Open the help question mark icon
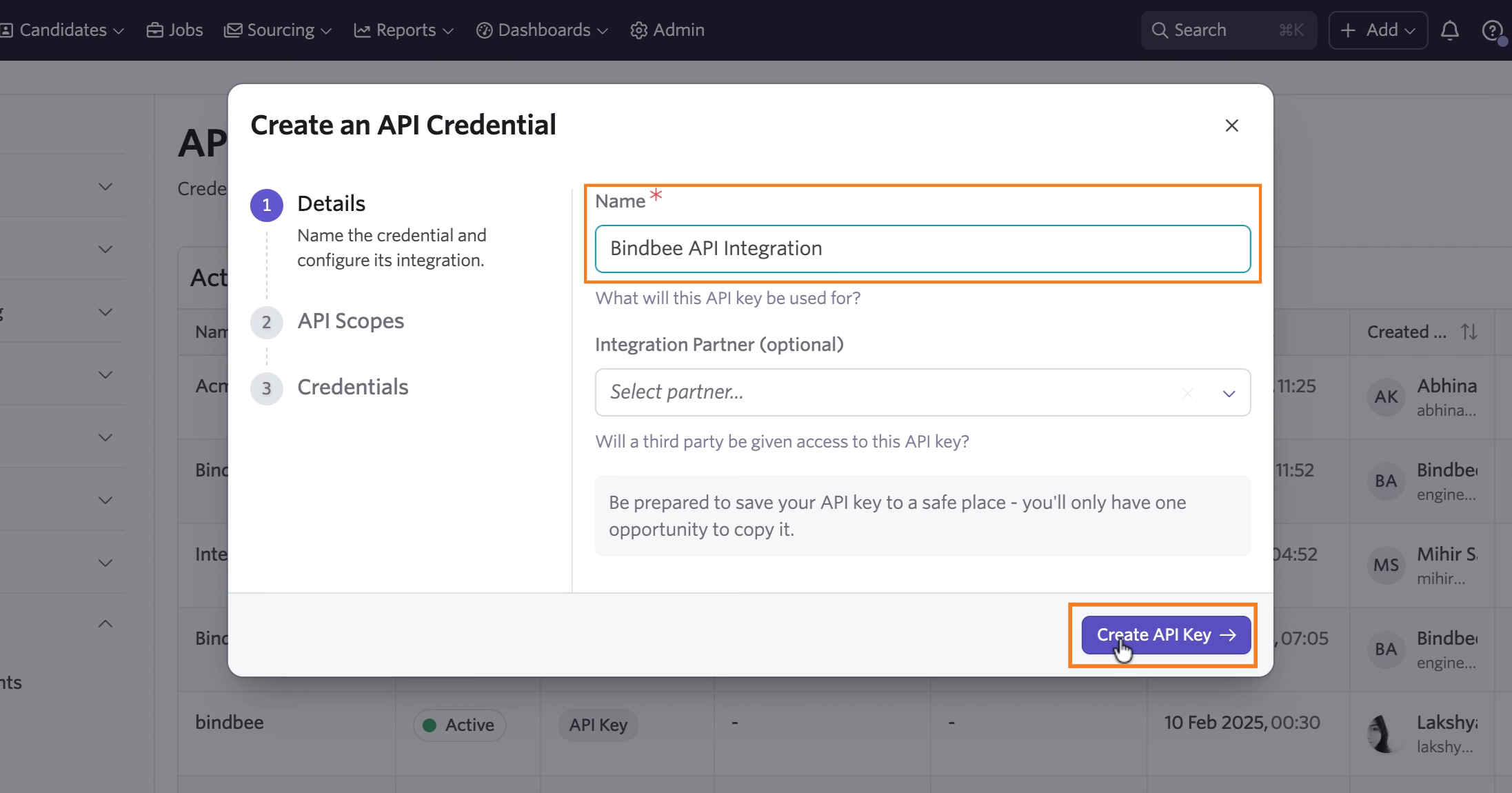The height and width of the screenshot is (793, 1512). click(1493, 30)
